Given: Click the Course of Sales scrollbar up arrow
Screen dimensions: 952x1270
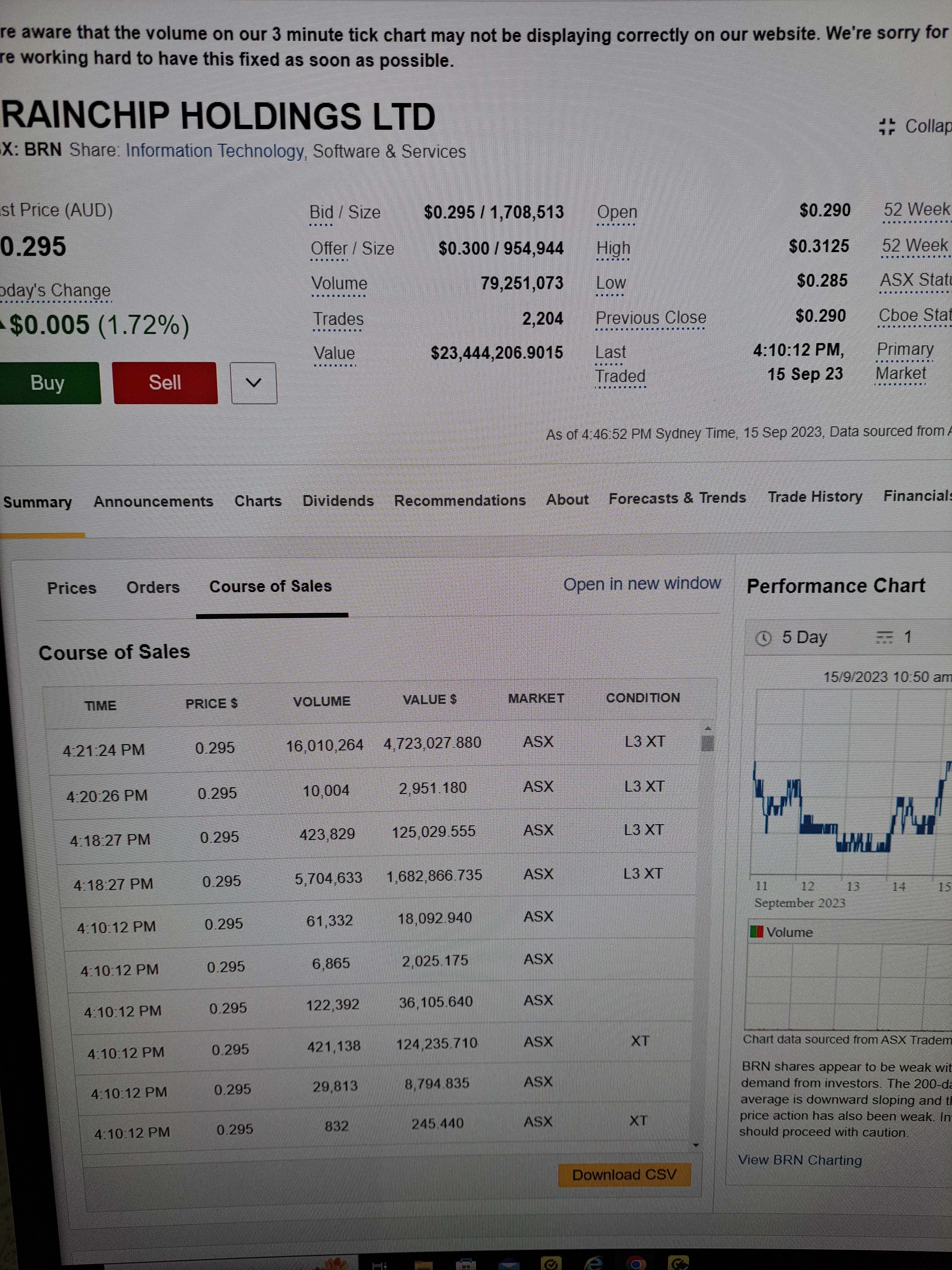Looking at the screenshot, I should click(708, 728).
